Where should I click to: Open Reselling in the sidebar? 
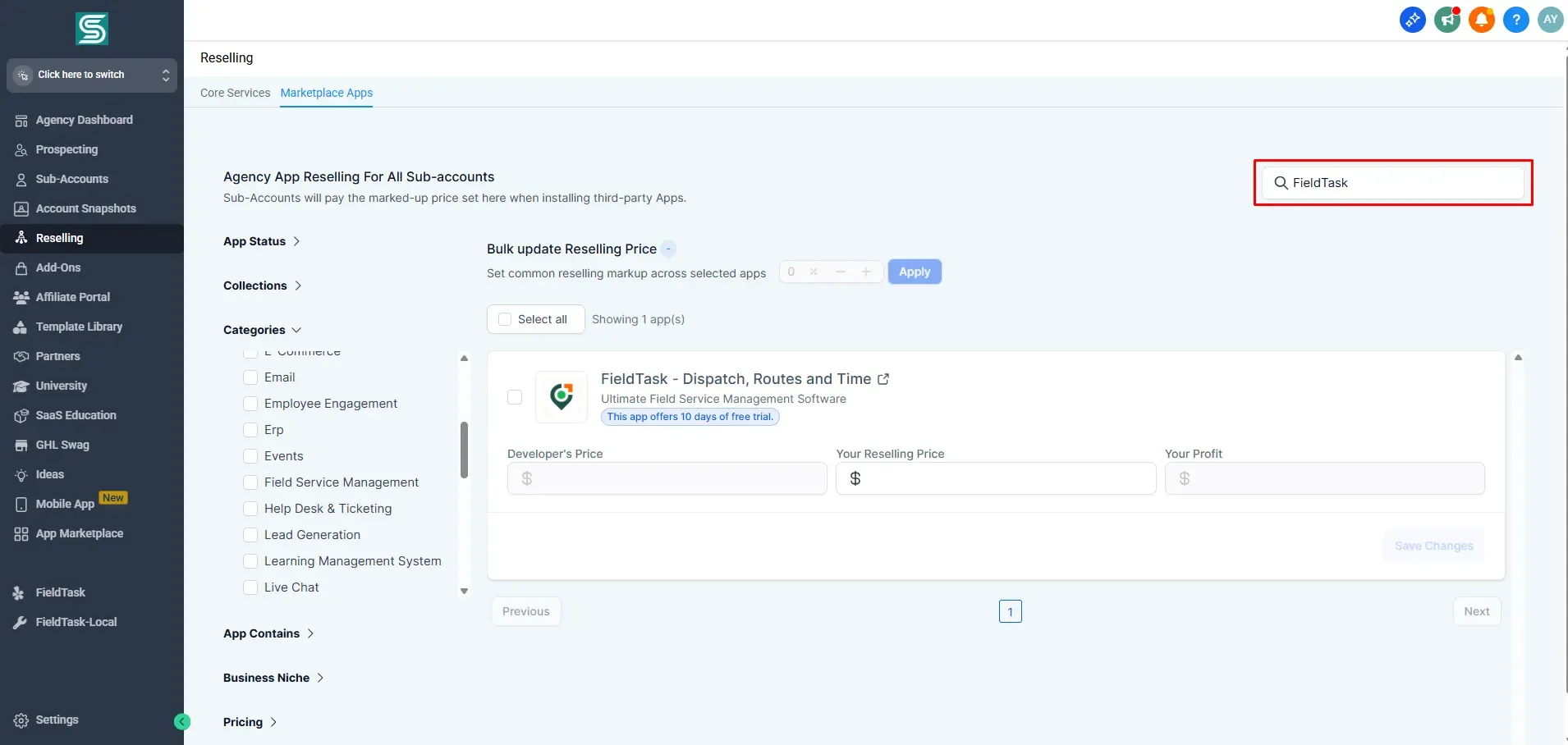click(92, 239)
